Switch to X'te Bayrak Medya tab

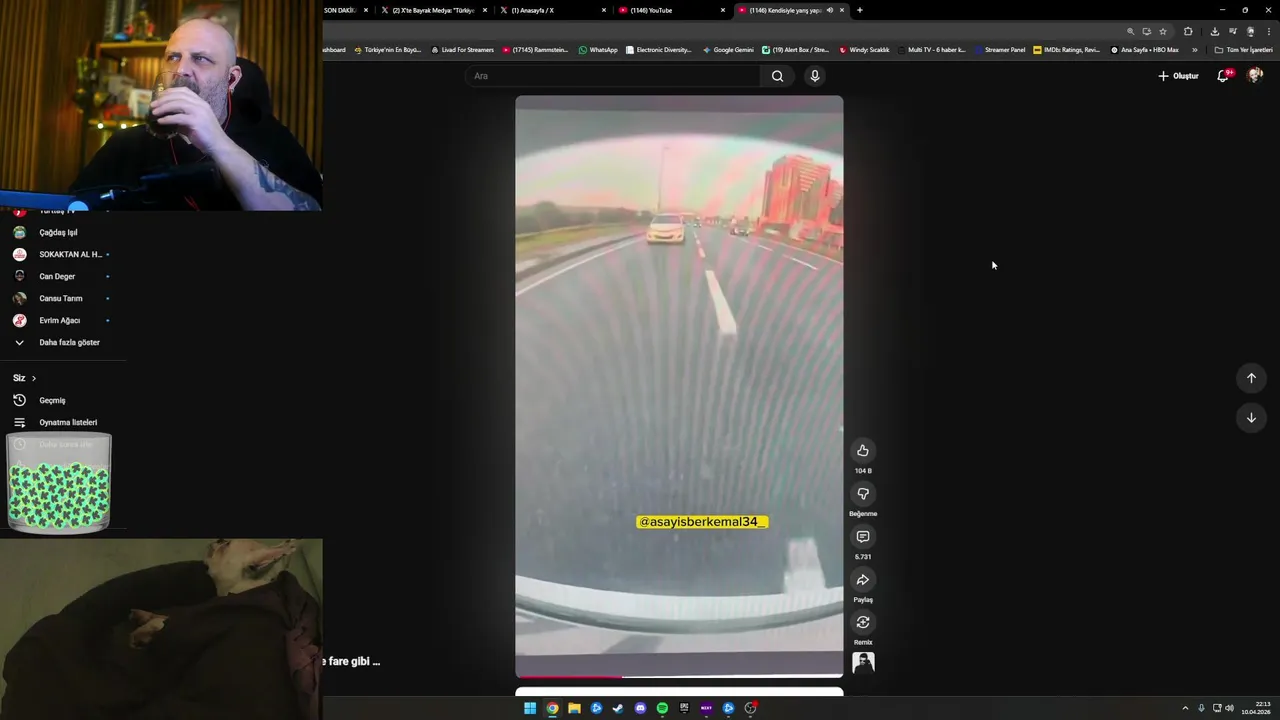point(432,10)
